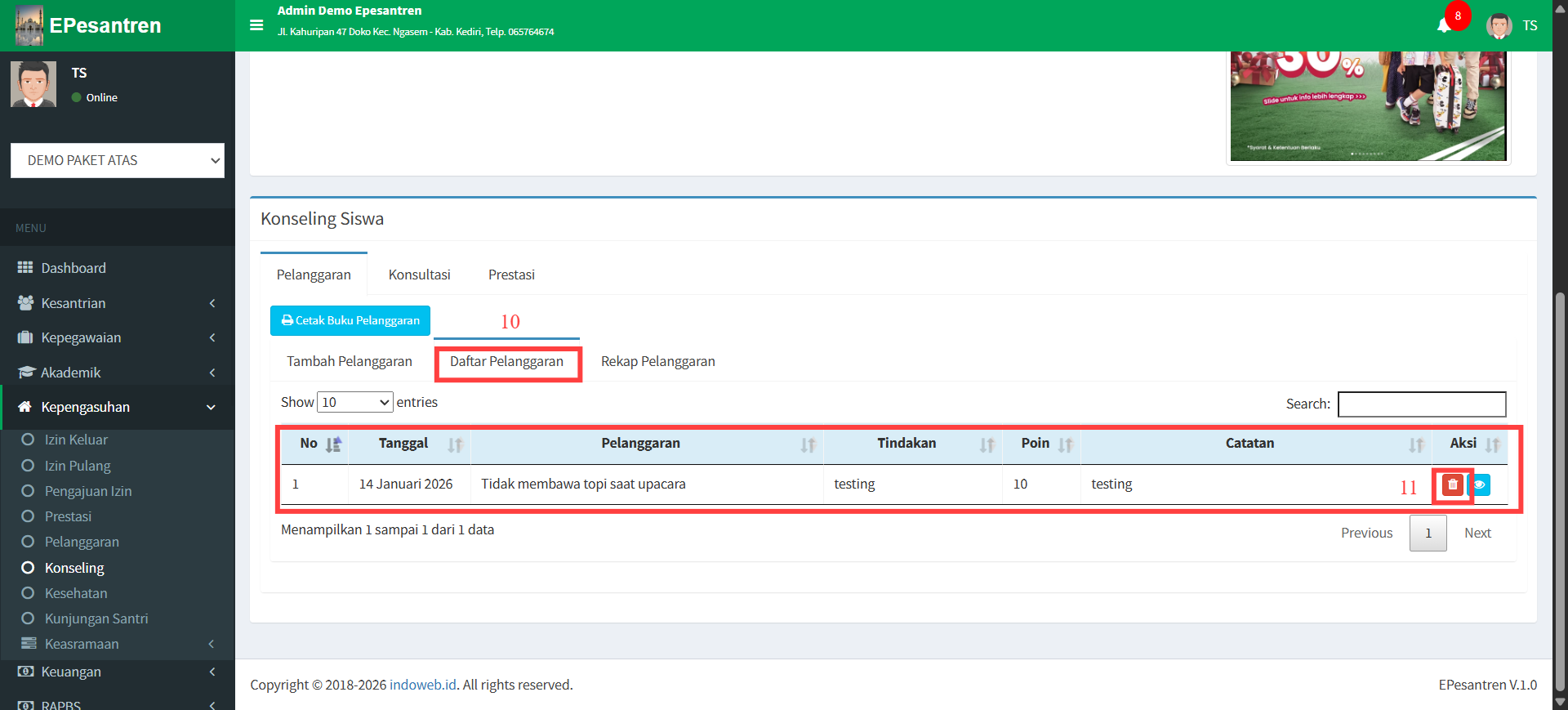Open Dashboard from the sidebar
Screen dimensions: 1568x710
click(x=73, y=268)
